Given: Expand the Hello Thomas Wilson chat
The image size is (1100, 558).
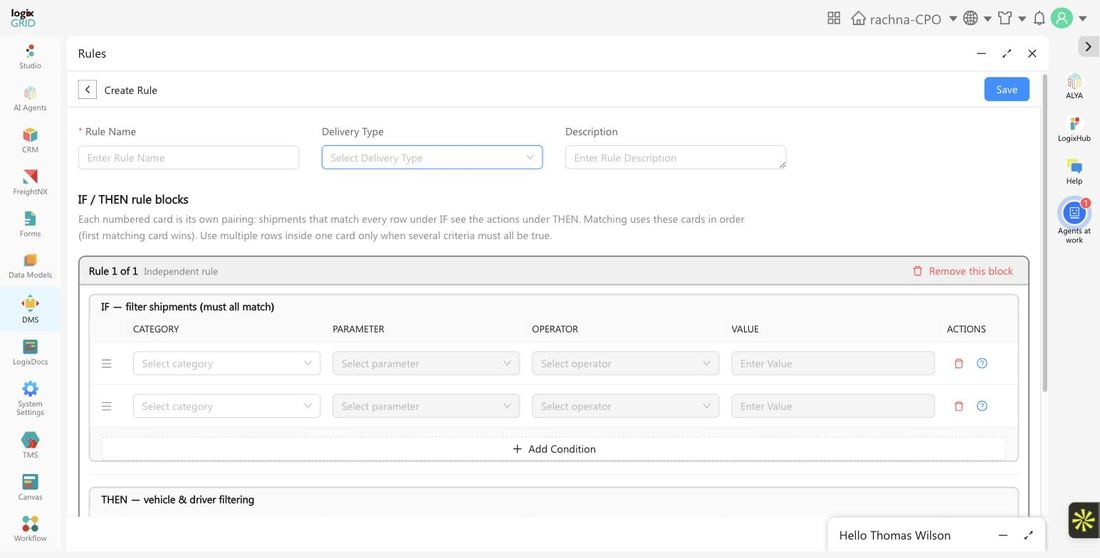Looking at the screenshot, I should coord(1028,536).
